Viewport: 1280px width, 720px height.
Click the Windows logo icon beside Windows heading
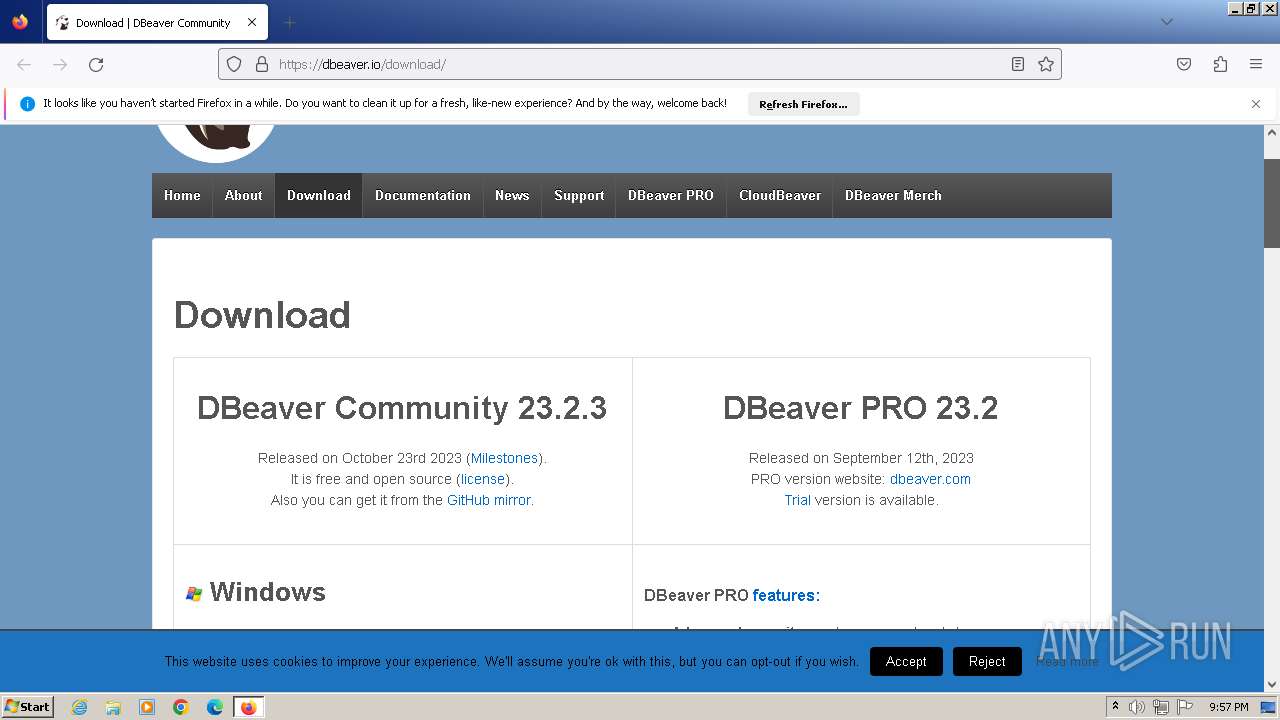[x=194, y=594]
